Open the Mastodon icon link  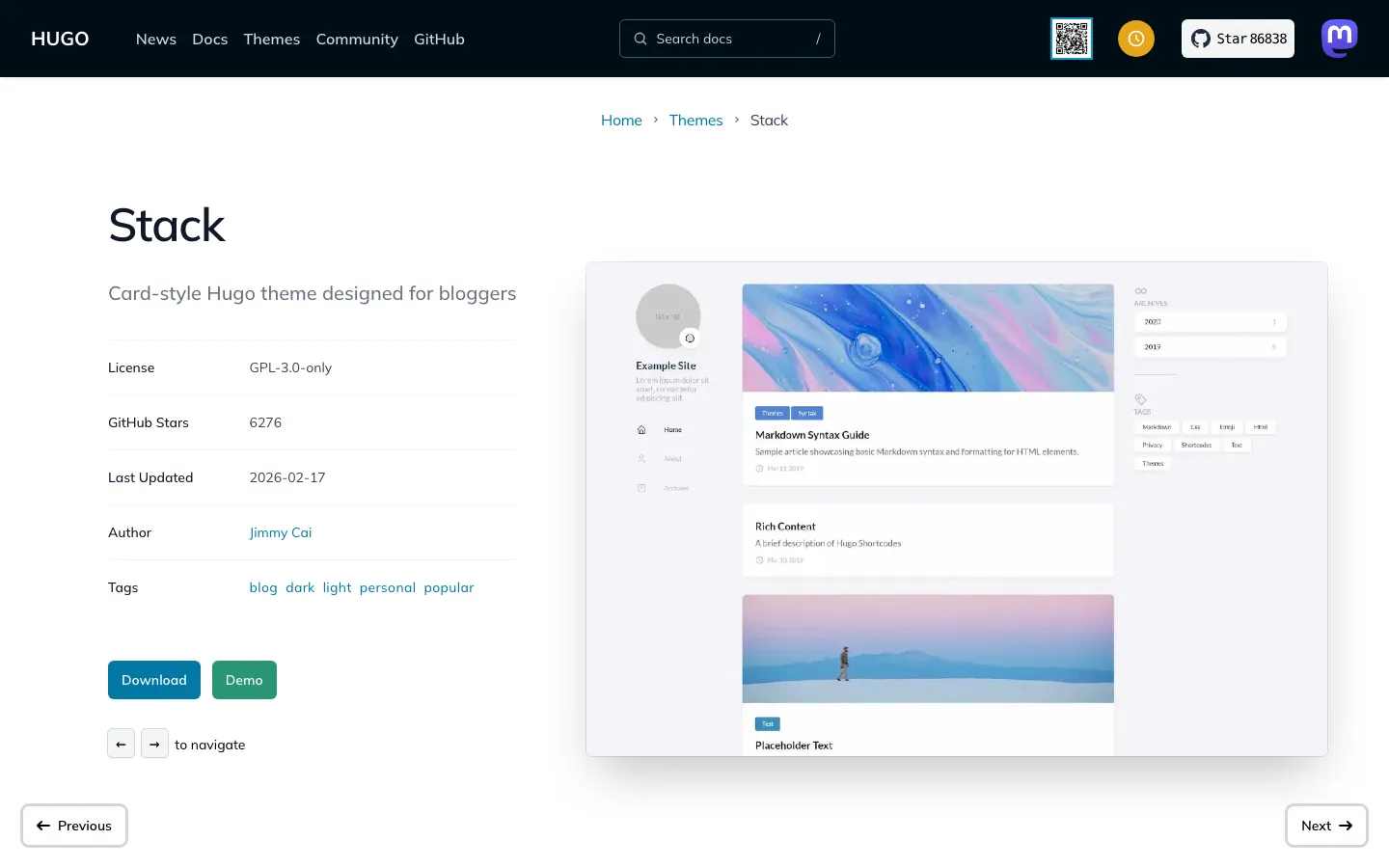pyautogui.click(x=1340, y=39)
